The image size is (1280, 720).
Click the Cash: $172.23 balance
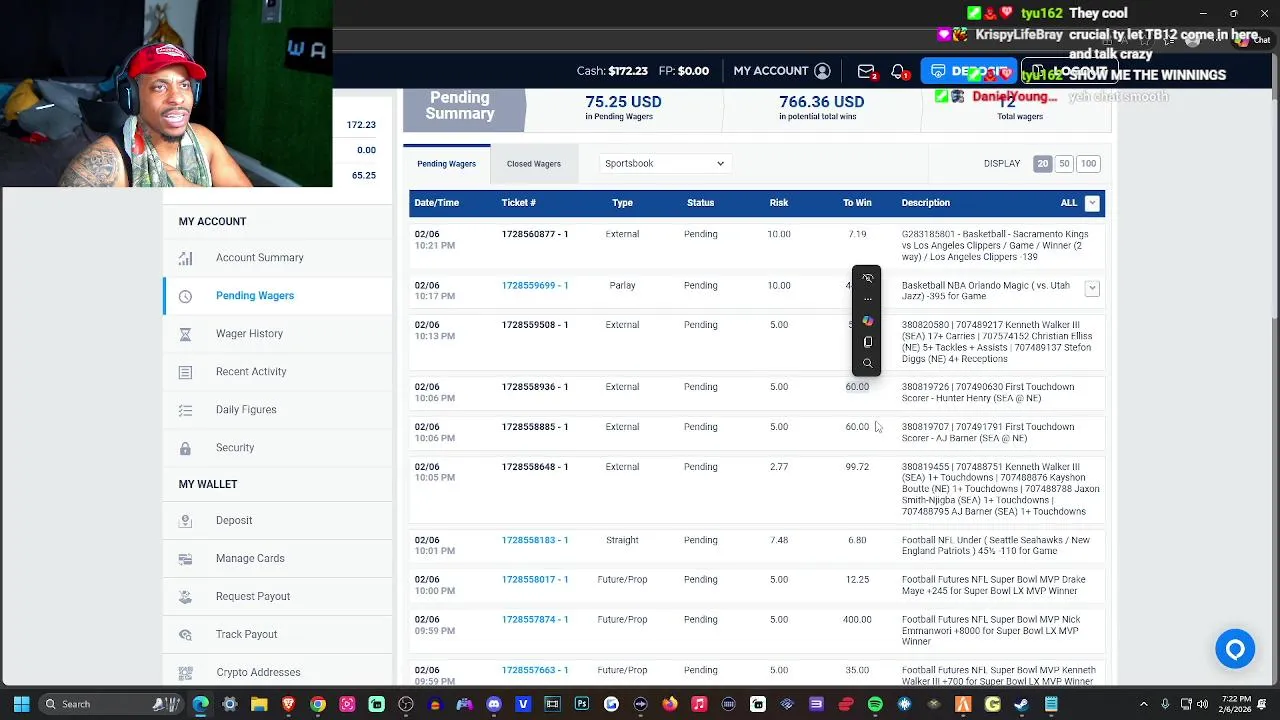(x=612, y=71)
